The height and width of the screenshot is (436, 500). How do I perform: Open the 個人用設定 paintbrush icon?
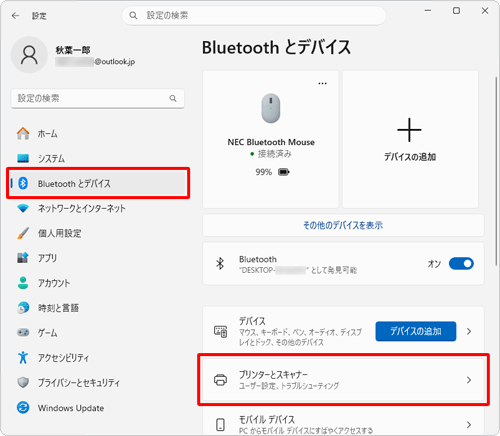23,233
